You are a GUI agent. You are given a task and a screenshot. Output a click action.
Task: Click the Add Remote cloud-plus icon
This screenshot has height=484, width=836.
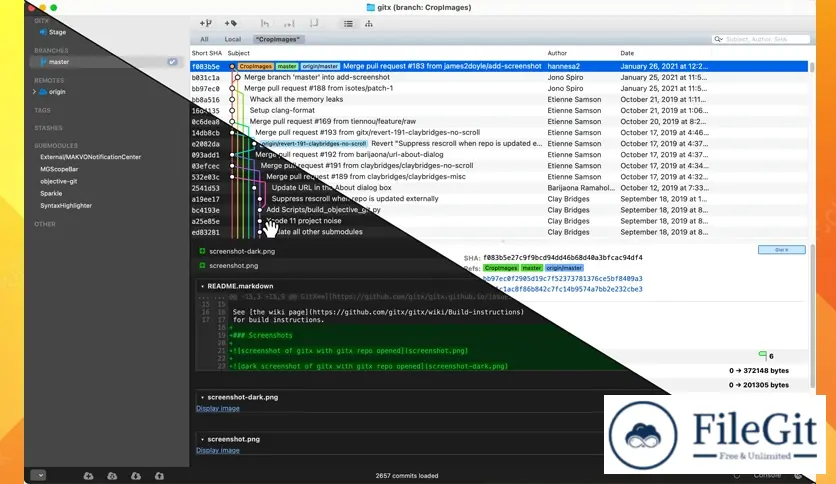[89, 475]
